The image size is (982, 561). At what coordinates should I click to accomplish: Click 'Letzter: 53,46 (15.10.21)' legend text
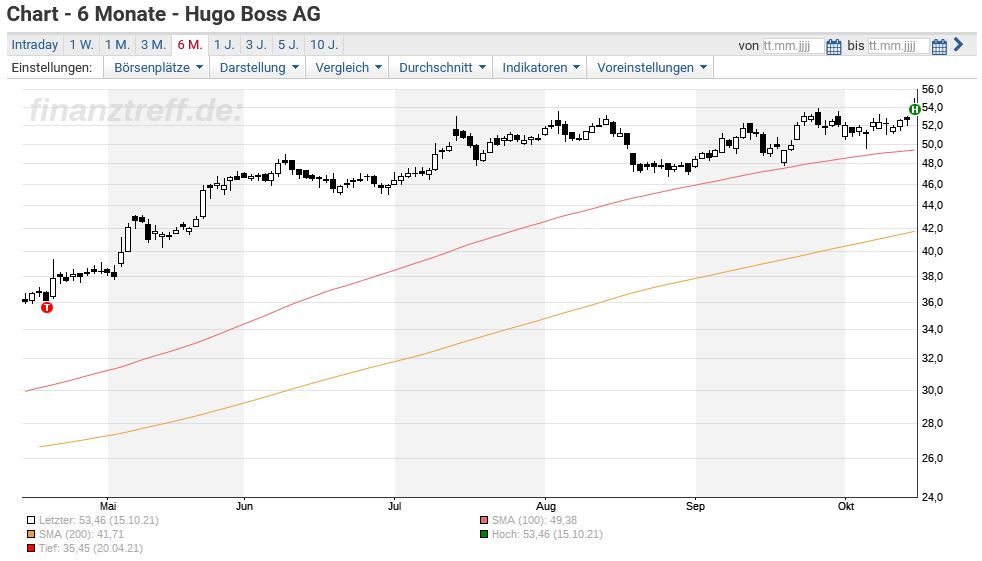98,520
